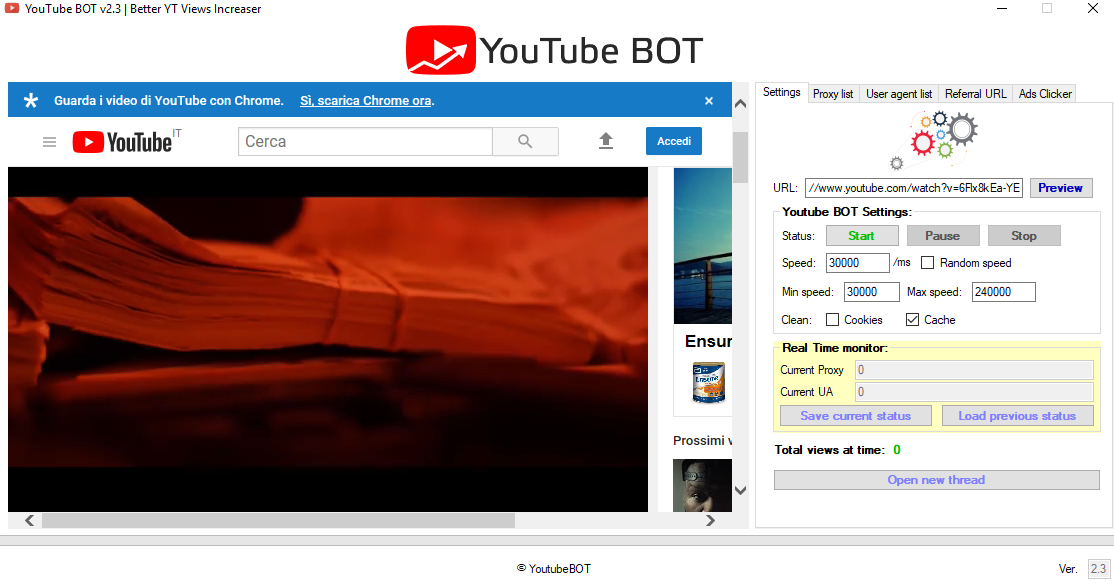The height and width of the screenshot is (583, 1114).
Task: Open the YouTube hamburger menu
Action: [49, 141]
